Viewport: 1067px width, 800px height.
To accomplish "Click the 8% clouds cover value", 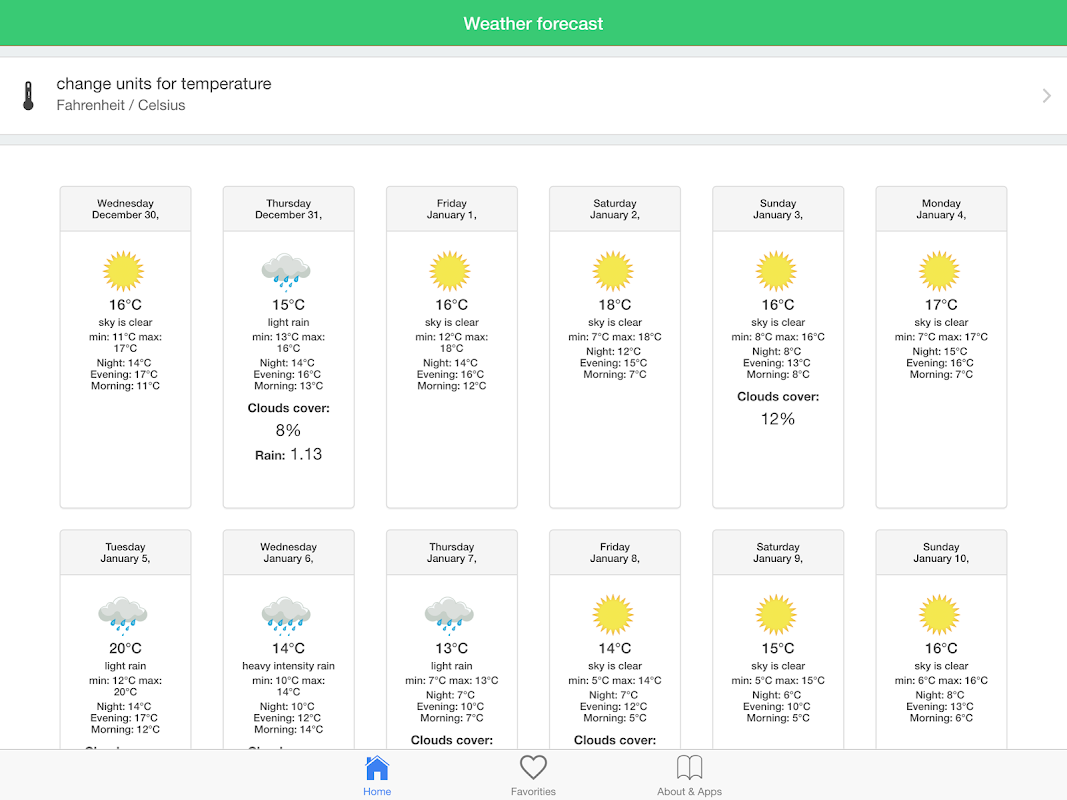I will [x=288, y=431].
